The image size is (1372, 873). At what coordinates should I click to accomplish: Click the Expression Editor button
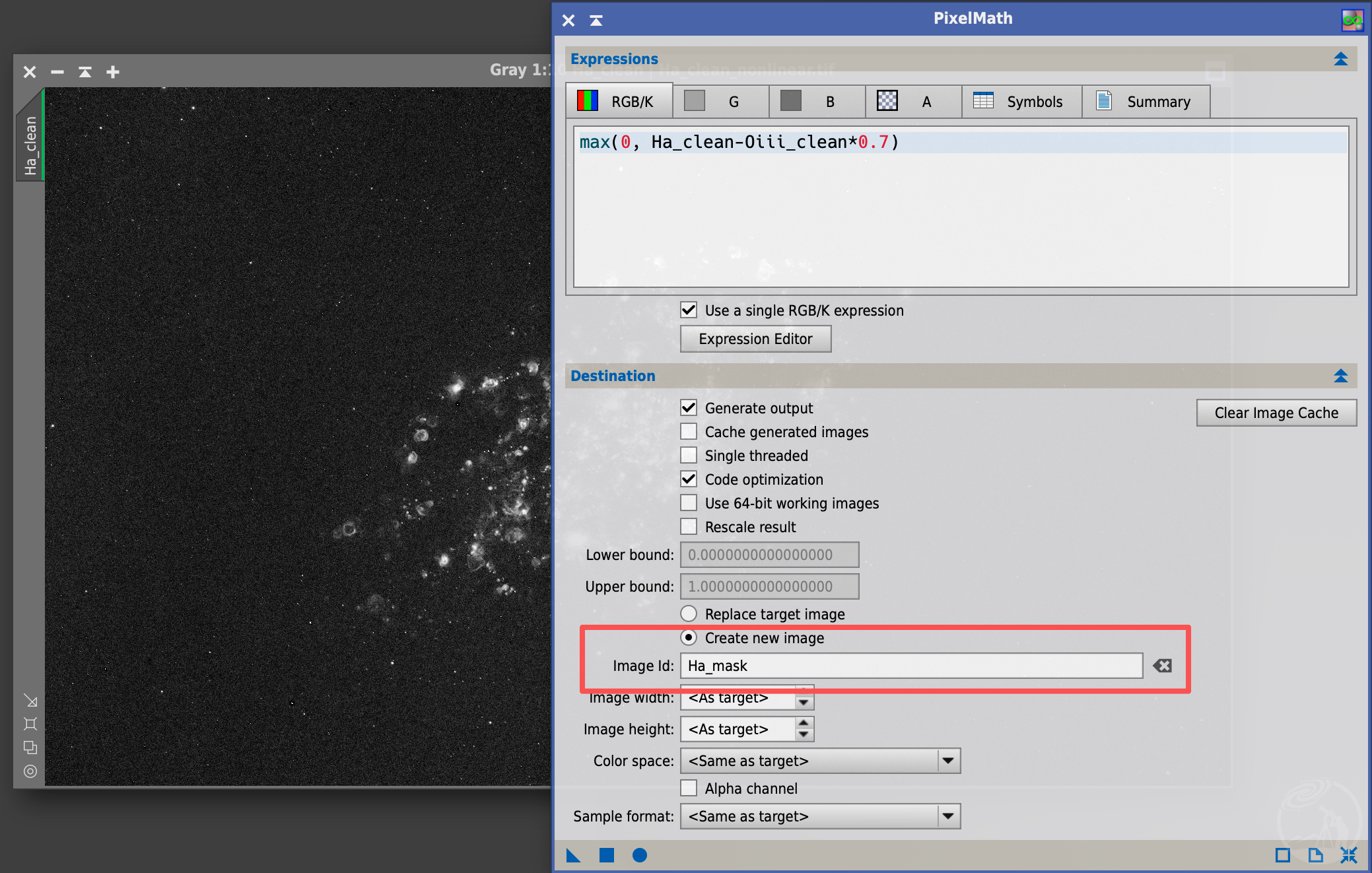[755, 339]
